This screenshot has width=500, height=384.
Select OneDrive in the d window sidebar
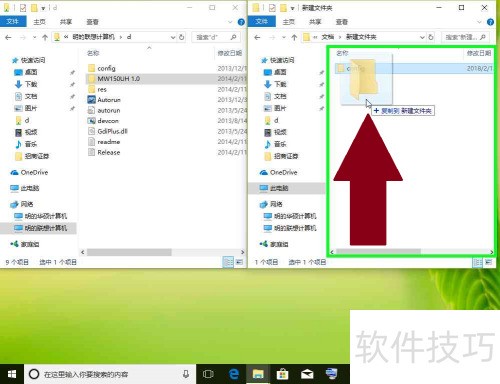(29, 172)
